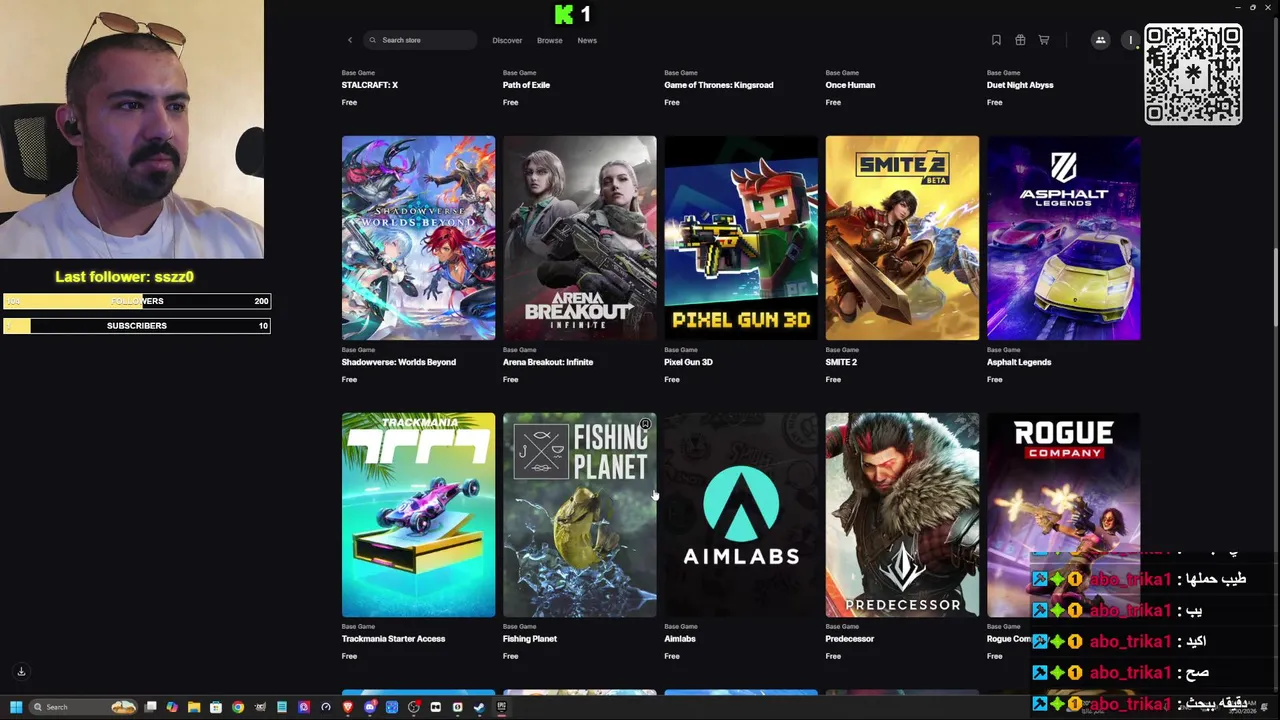Click the Shadowverse: Worlds Beyond title text
Image resolution: width=1280 pixels, height=720 pixels.
[x=399, y=362]
